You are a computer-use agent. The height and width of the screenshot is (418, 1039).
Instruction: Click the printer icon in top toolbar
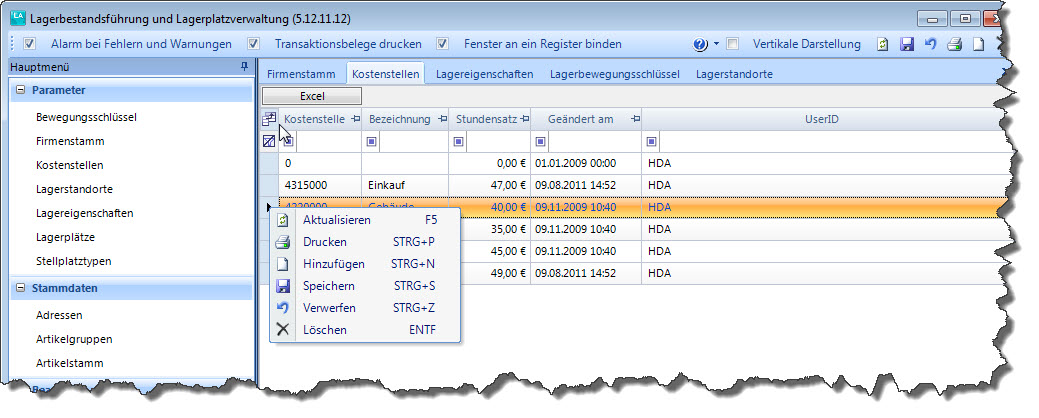[x=955, y=44]
